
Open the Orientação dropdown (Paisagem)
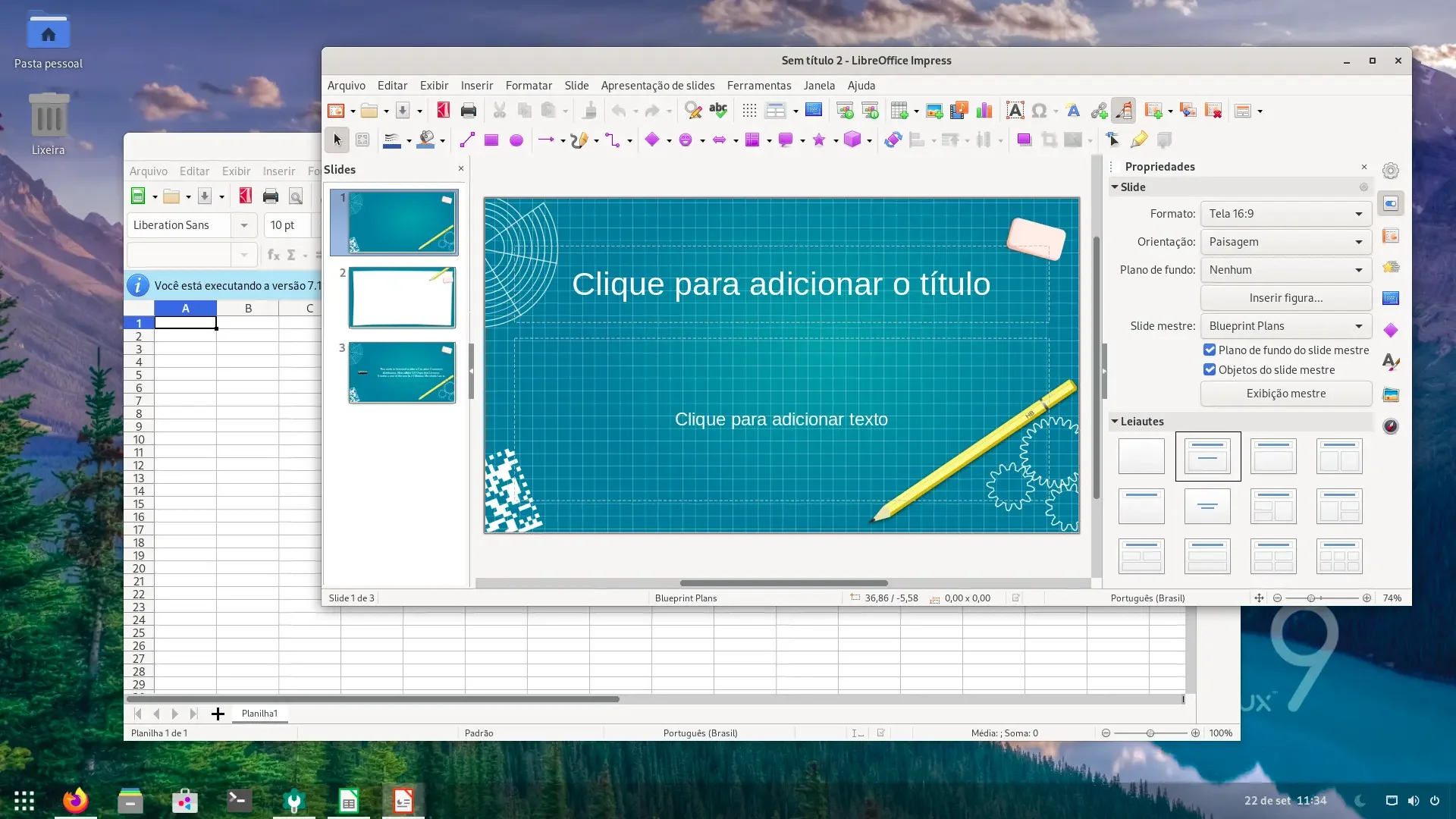(x=1286, y=242)
